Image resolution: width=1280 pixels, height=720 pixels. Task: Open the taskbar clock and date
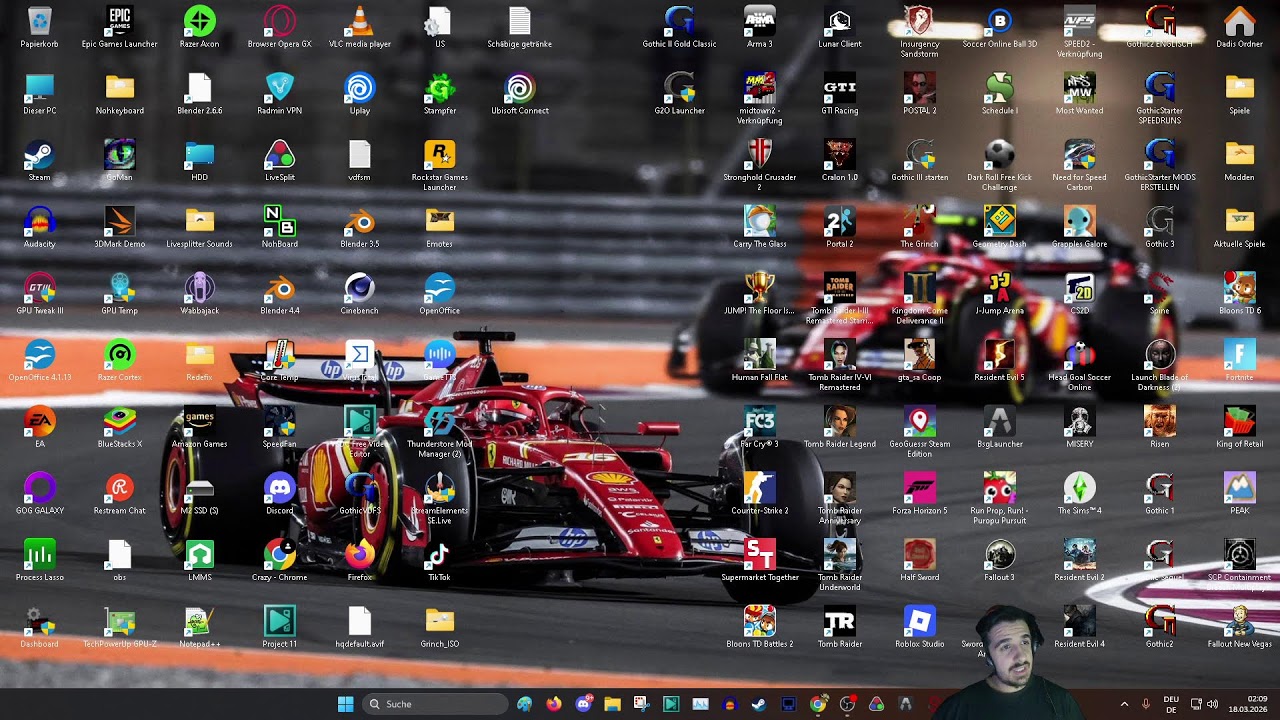[1247, 704]
